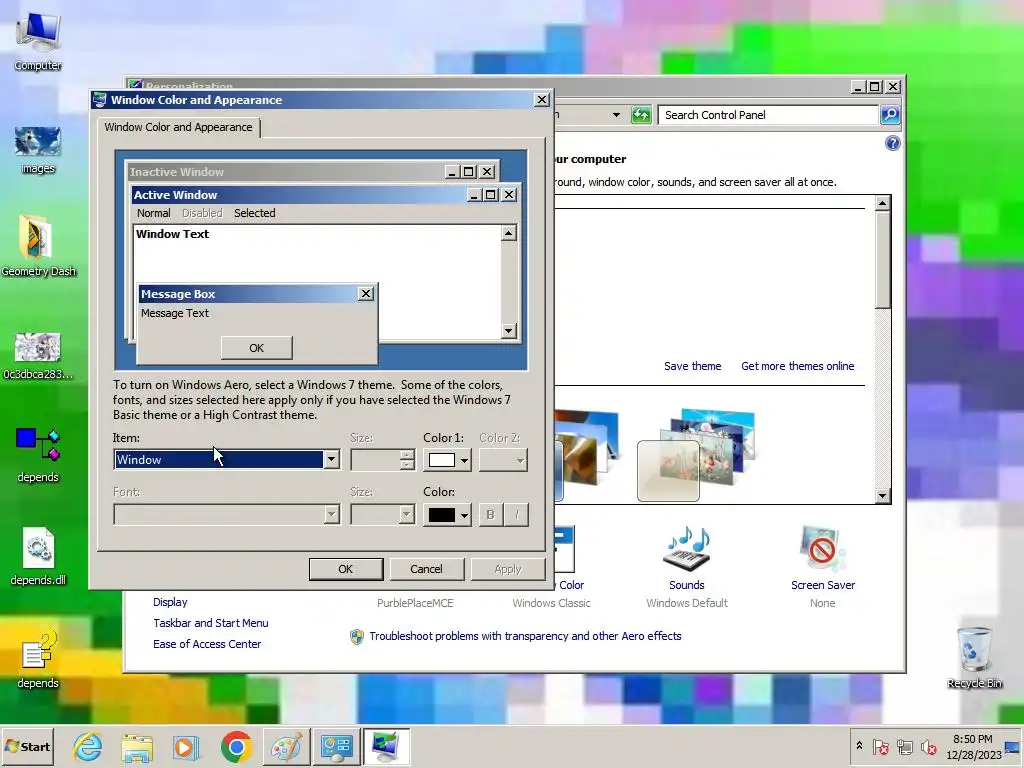Click Disabled in the preview menu
The image size is (1024, 768).
(x=202, y=213)
